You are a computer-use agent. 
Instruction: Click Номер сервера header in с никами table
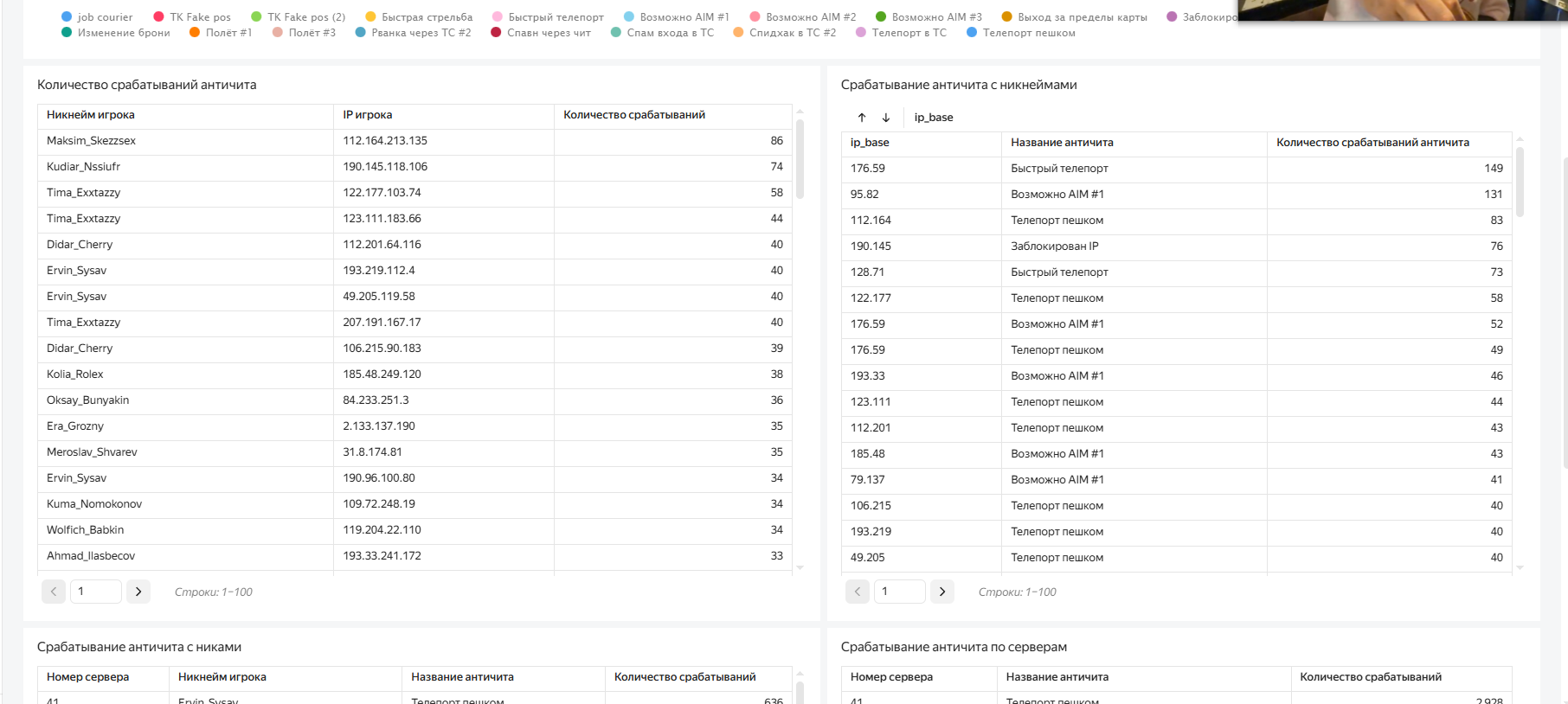[88, 677]
